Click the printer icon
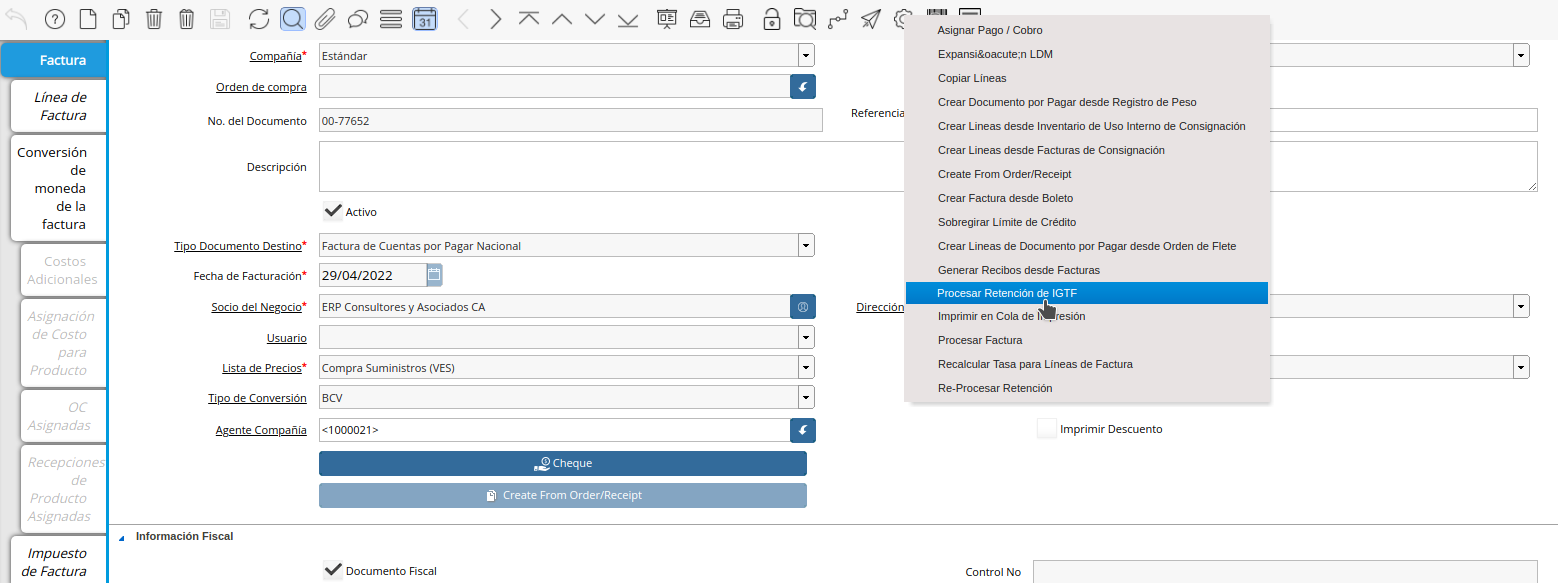Screen dimensions: 1558x583 point(733,18)
